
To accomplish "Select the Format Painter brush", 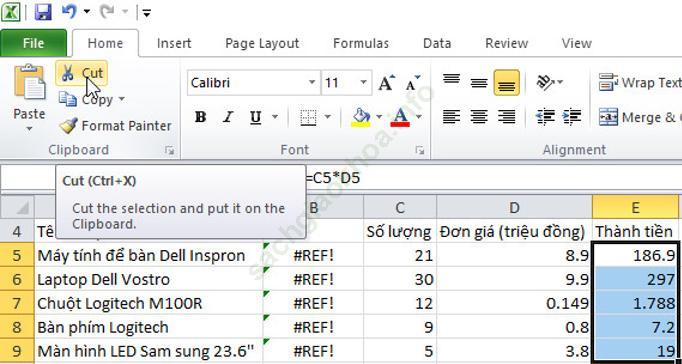I will (x=115, y=126).
